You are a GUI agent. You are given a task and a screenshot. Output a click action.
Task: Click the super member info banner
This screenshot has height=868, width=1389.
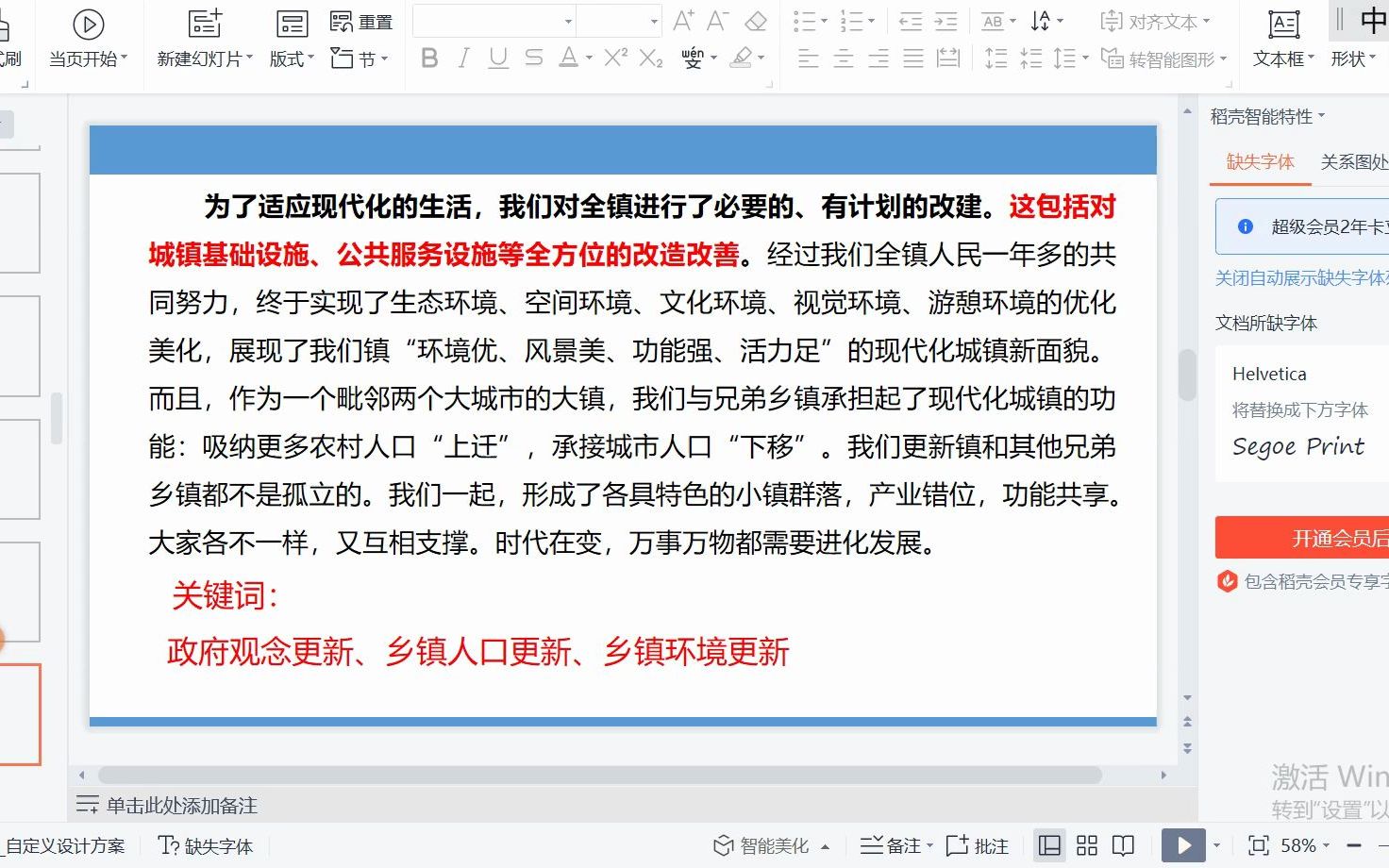[x=1302, y=226]
